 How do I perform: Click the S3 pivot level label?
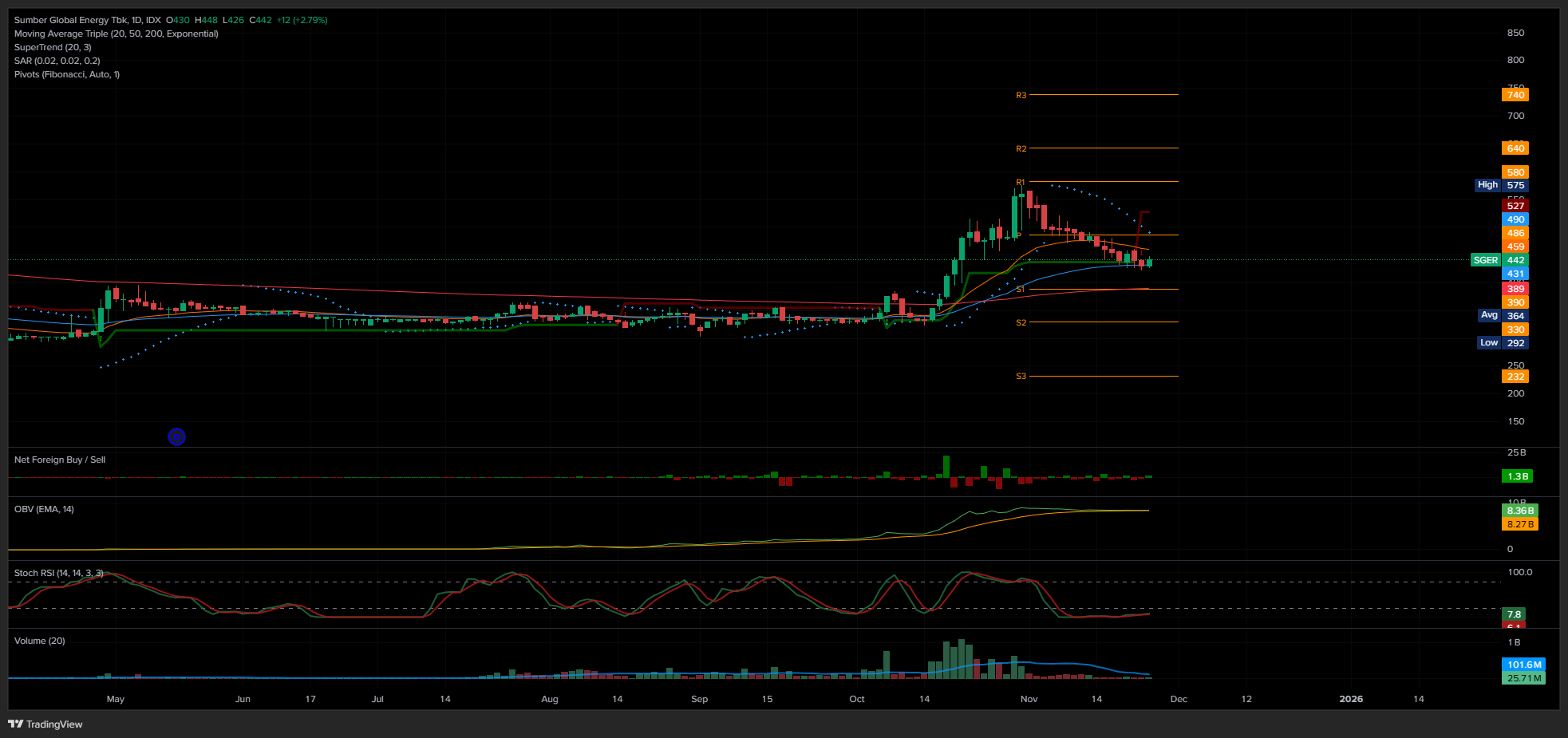tap(1021, 377)
